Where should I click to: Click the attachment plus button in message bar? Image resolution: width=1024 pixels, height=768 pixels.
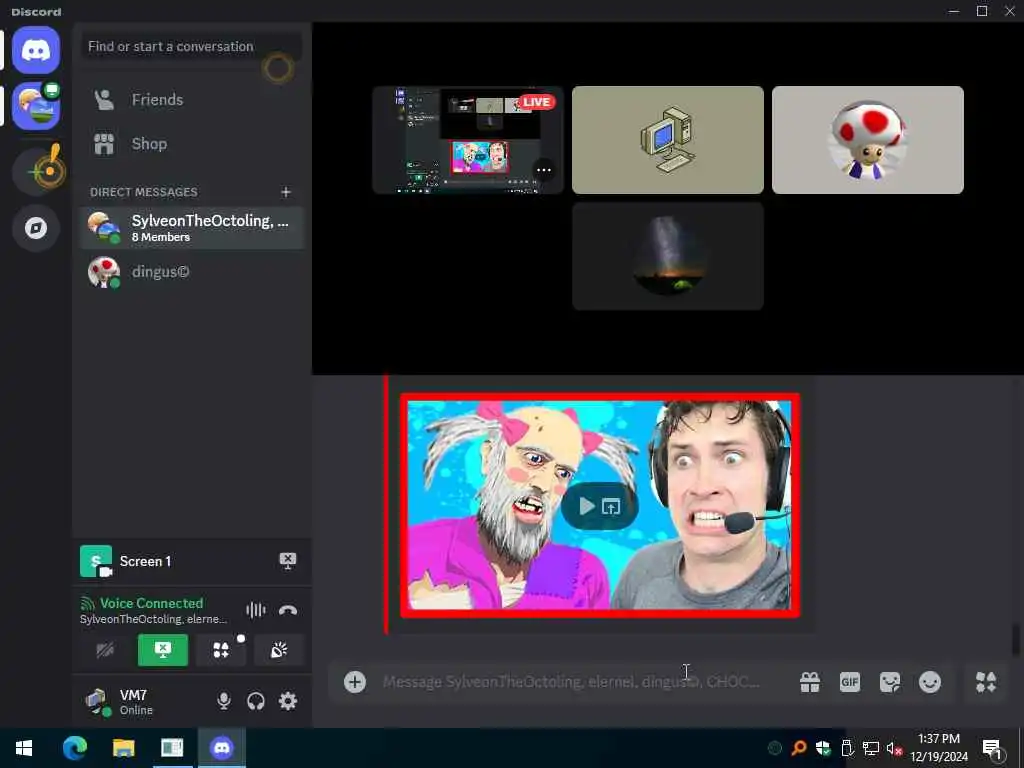[355, 682]
